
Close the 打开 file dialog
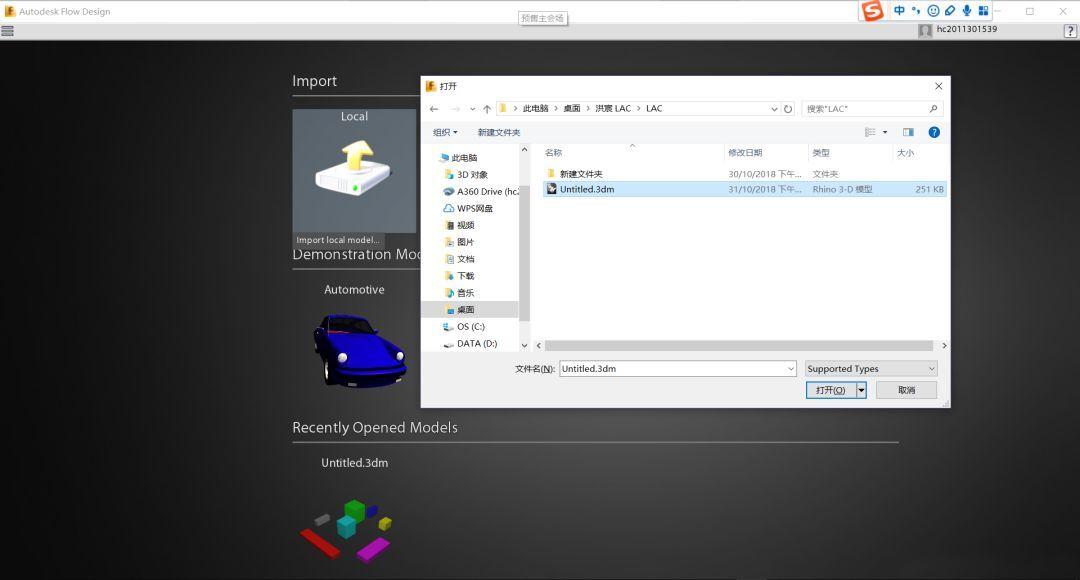coord(938,86)
